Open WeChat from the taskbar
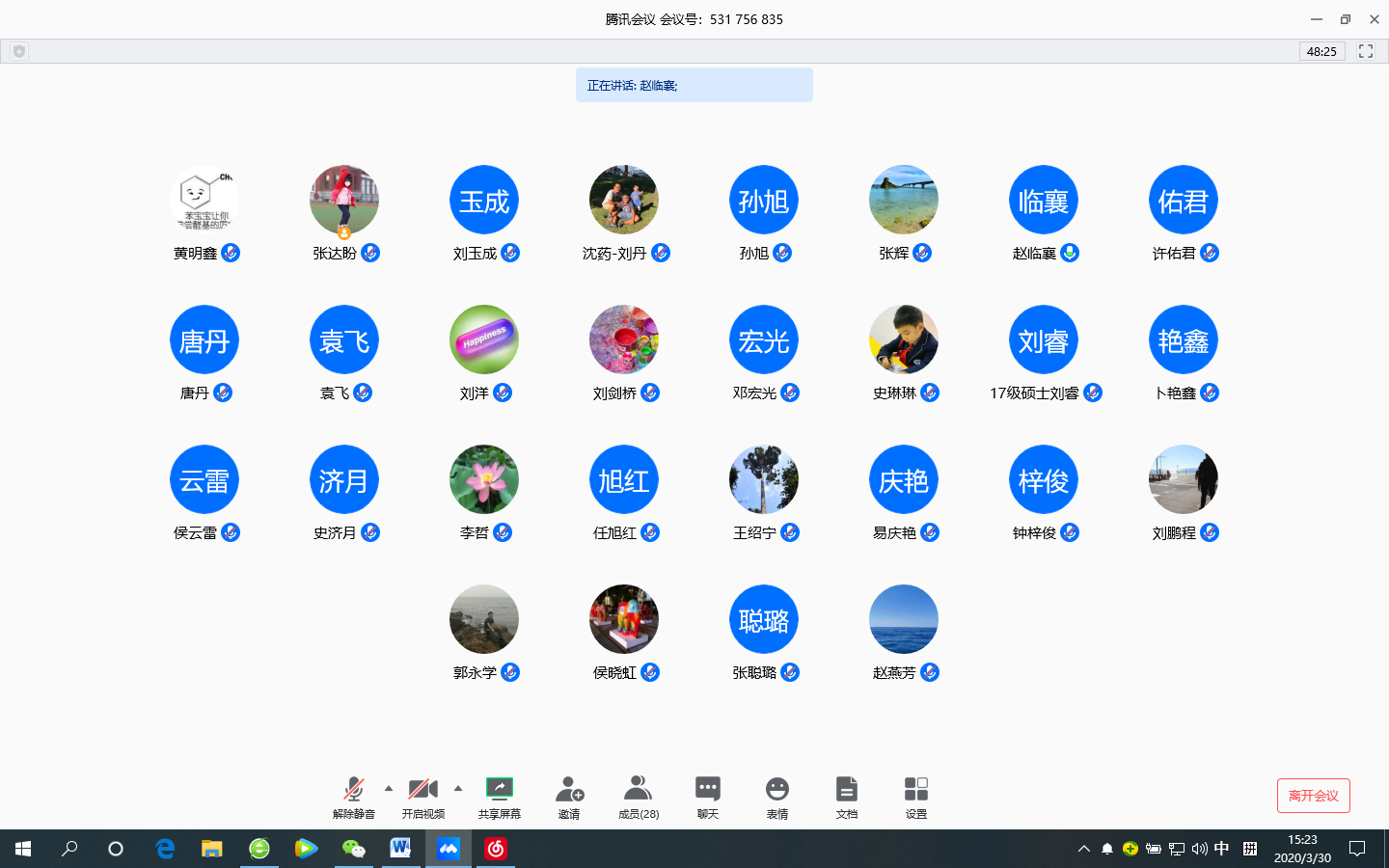Screen dimensions: 1389x868 point(354,849)
